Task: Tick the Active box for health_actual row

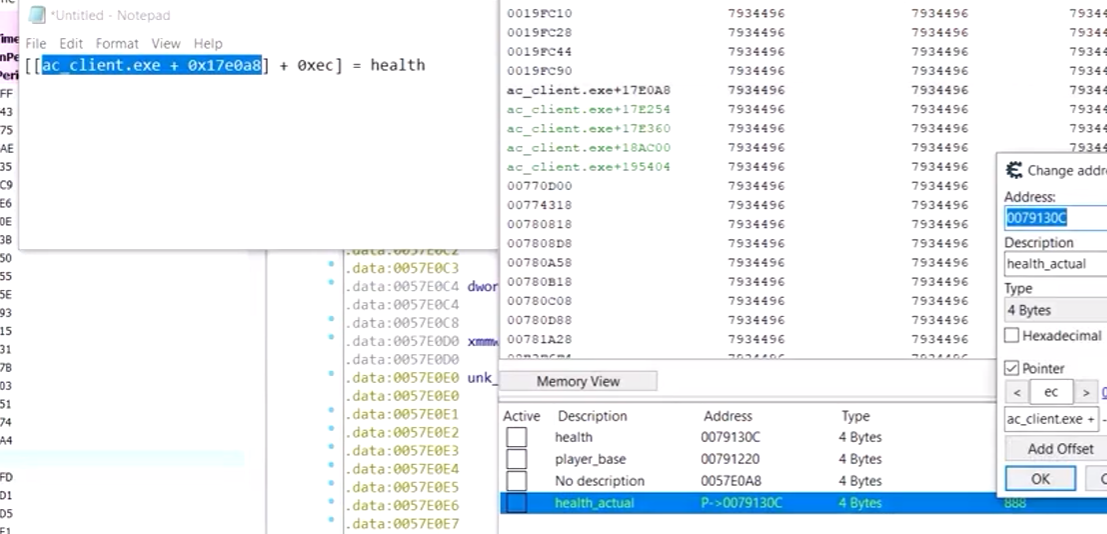Action: point(516,503)
